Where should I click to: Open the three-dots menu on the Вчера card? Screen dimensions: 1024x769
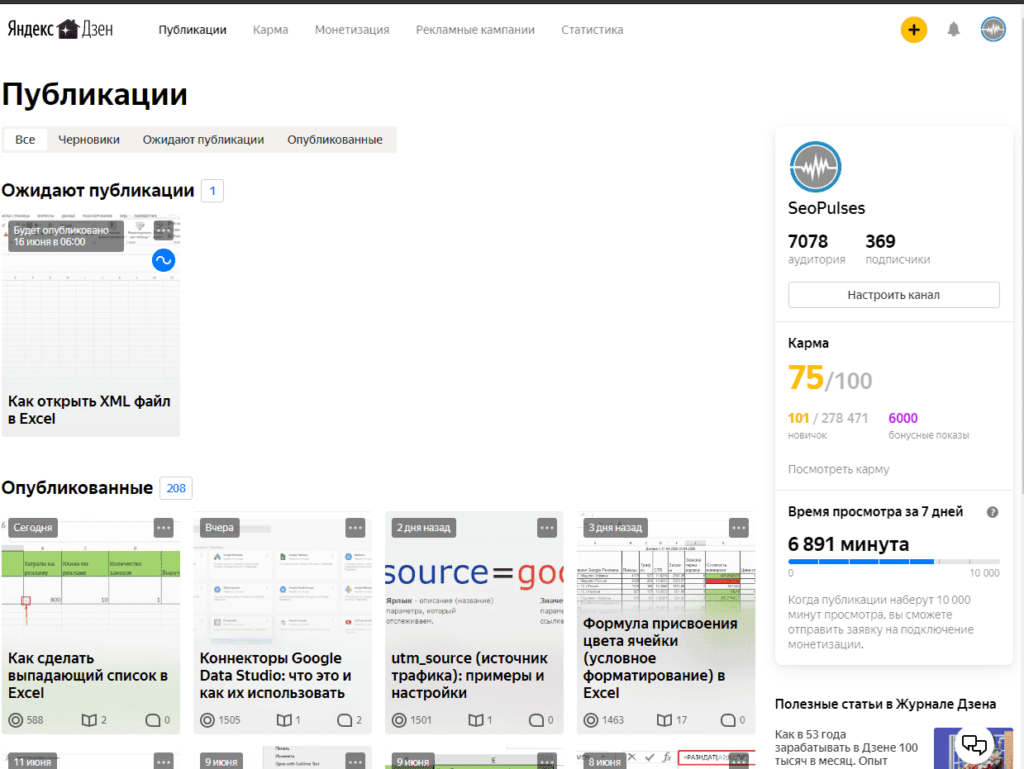(x=355, y=527)
